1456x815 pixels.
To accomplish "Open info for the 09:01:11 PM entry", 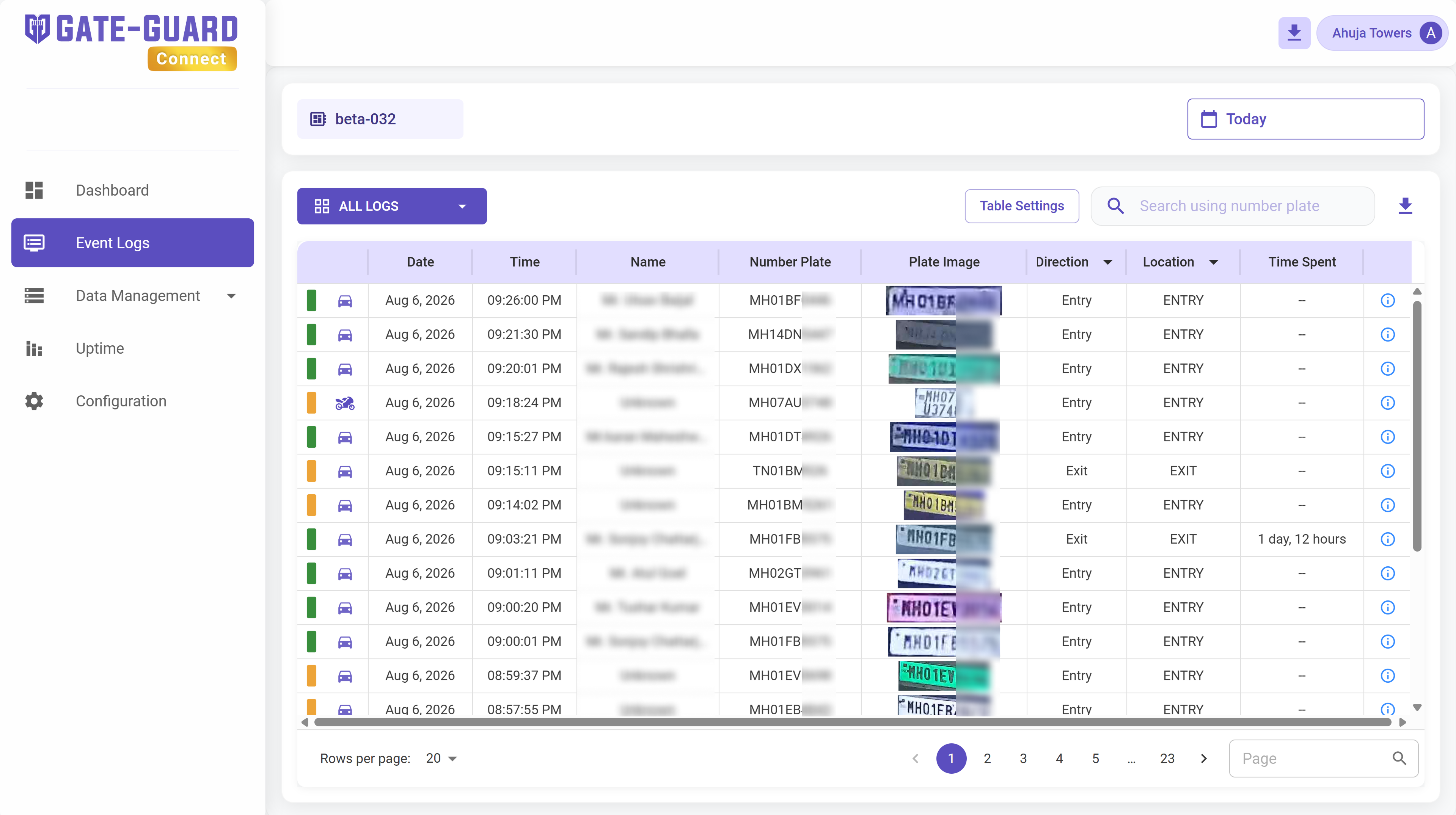I will point(1388,573).
